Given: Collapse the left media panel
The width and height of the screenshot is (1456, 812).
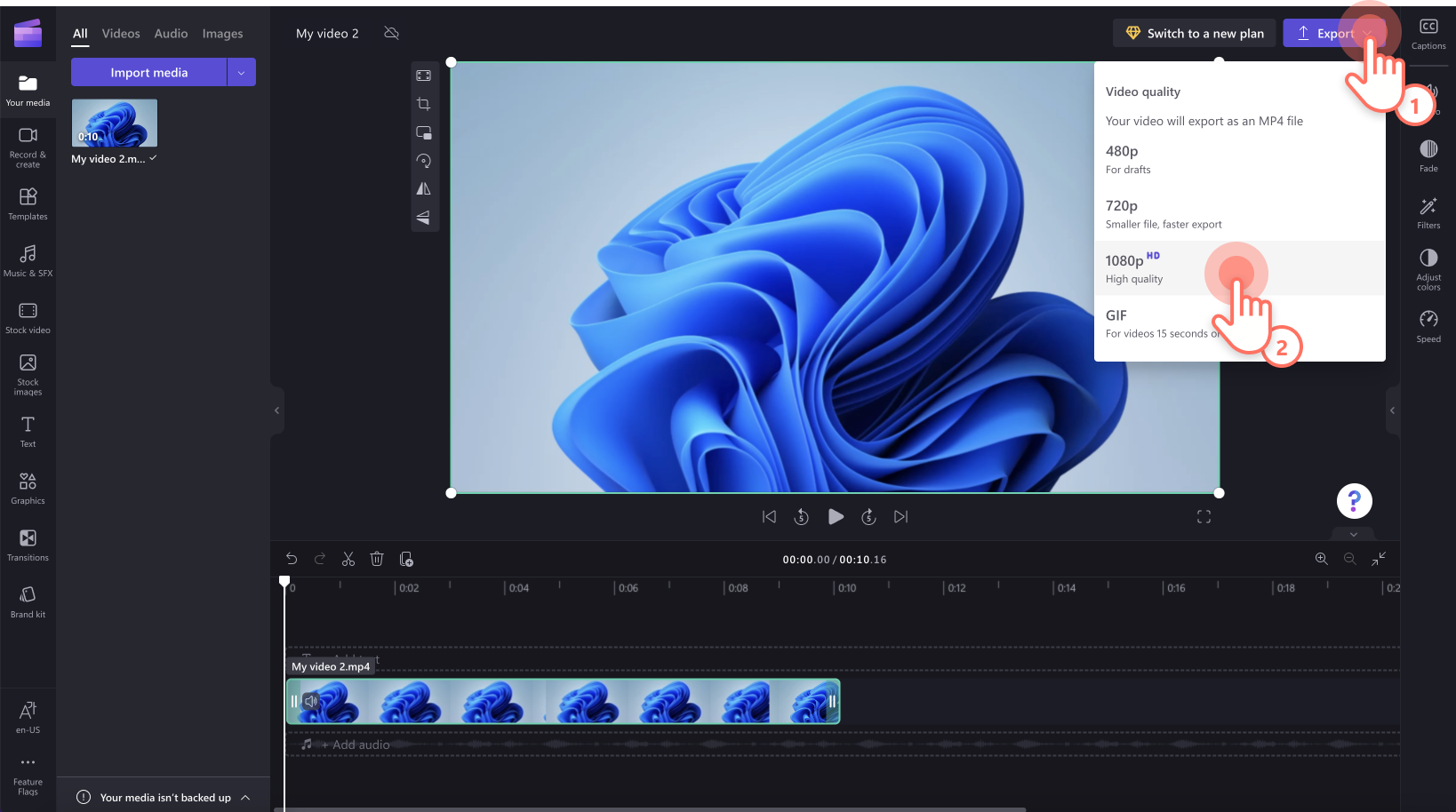Looking at the screenshot, I should pos(276,410).
